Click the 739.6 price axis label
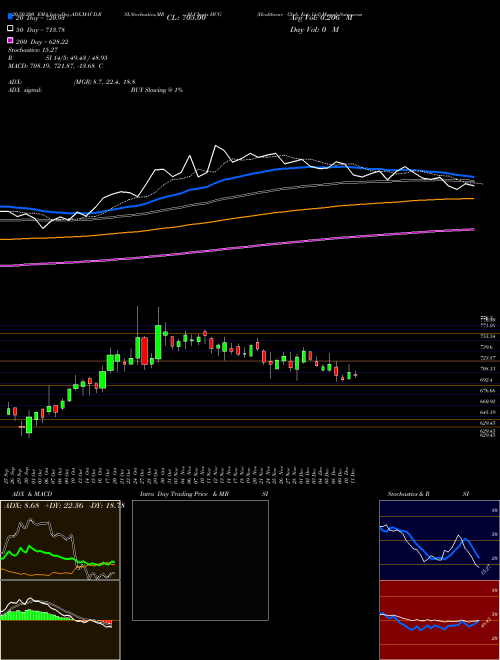Screen dimensions: 500x660 point(486,346)
